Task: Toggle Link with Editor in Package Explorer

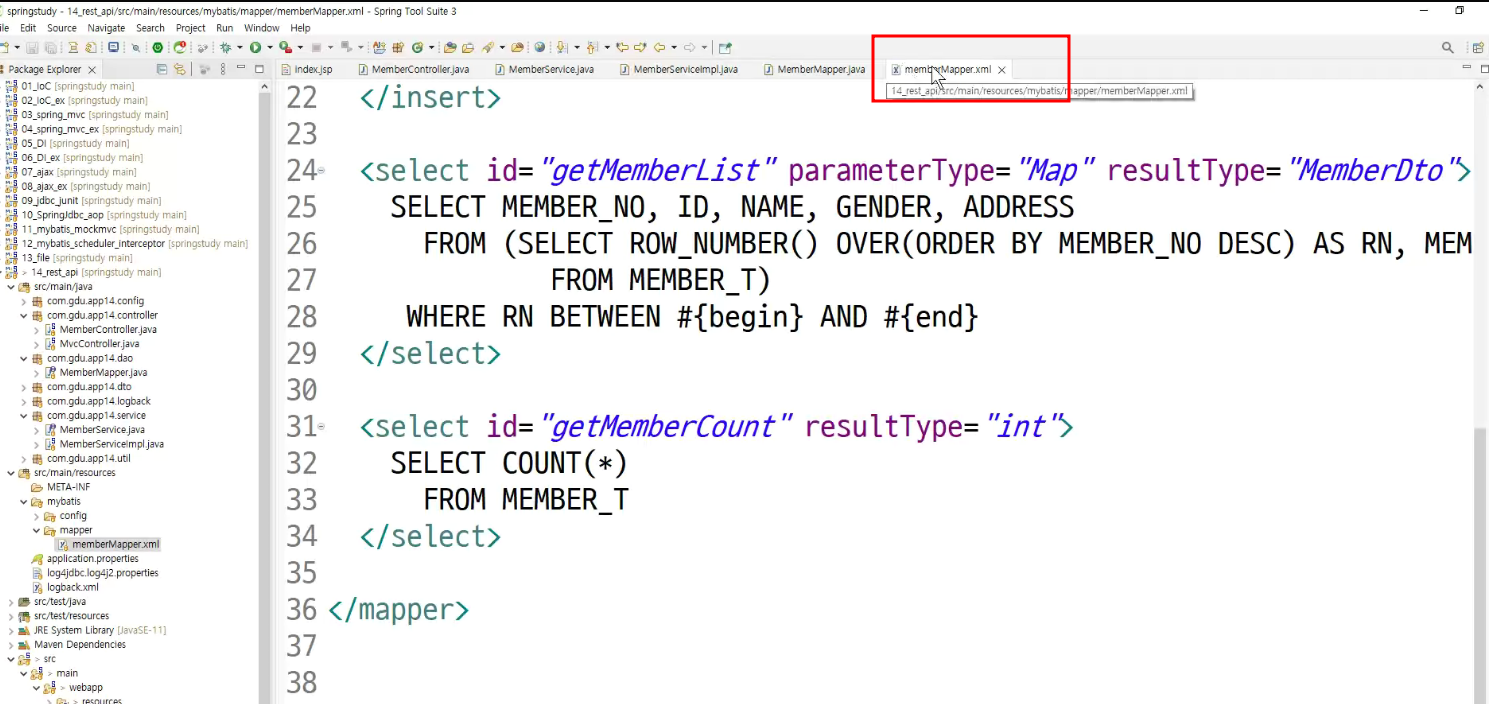Action: click(180, 69)
